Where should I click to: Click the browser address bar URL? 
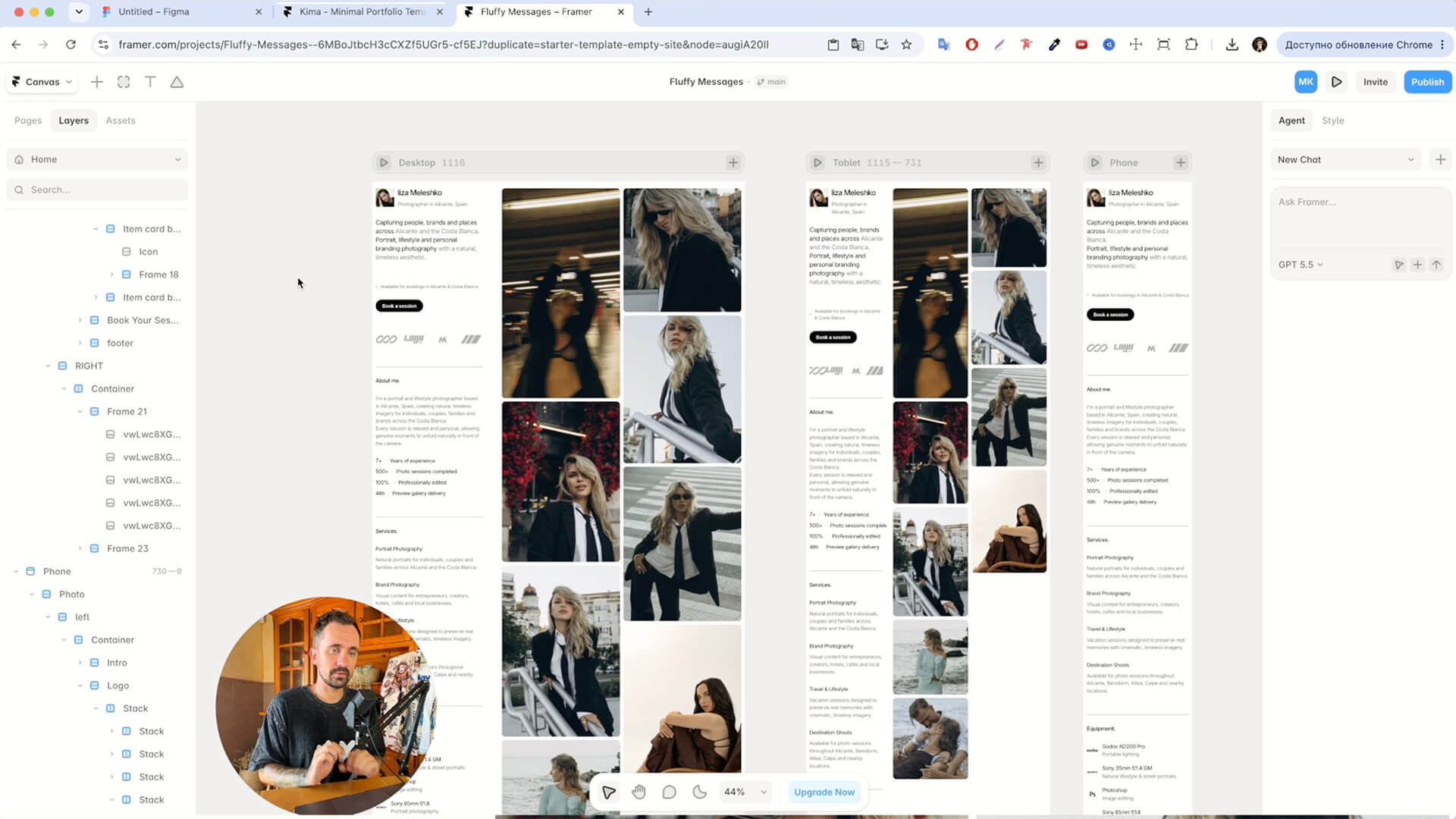point(444,45)
